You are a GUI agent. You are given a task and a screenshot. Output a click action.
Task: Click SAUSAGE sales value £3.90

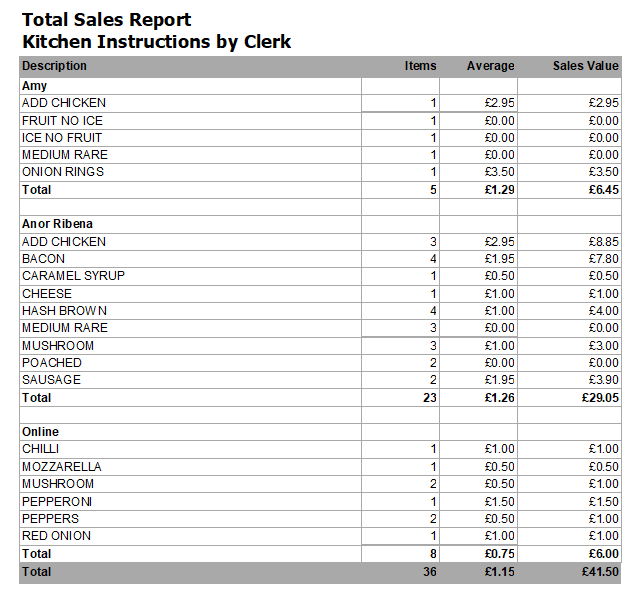click(604, 380)
